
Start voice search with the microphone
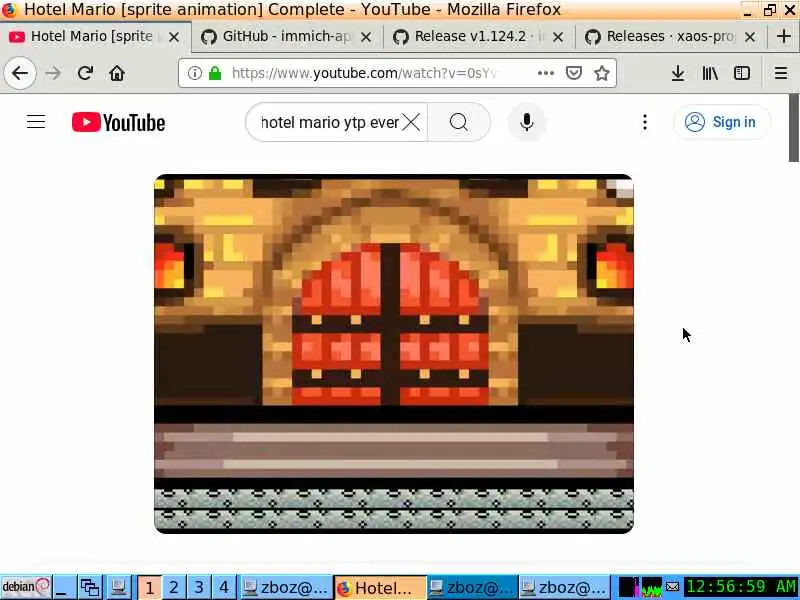[527, 122]
